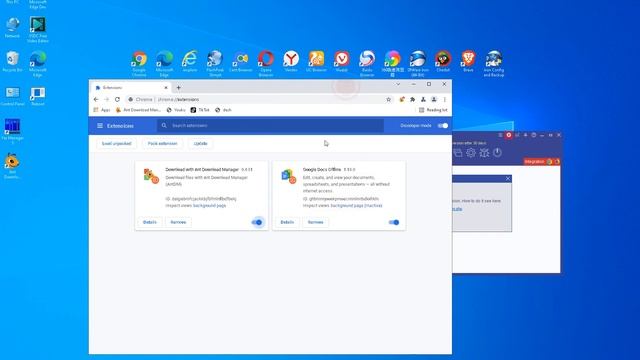The width and height of the screenshot is (640, 360).
Task: Open Apps bookmark shortcut
Action: (102, 110)
